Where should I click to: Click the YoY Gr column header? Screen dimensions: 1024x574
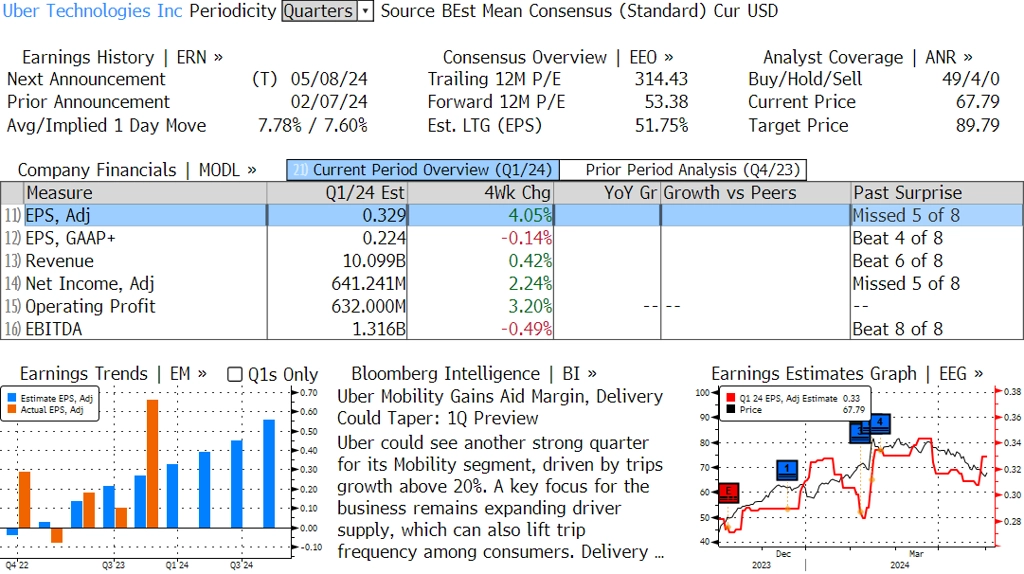607,193
